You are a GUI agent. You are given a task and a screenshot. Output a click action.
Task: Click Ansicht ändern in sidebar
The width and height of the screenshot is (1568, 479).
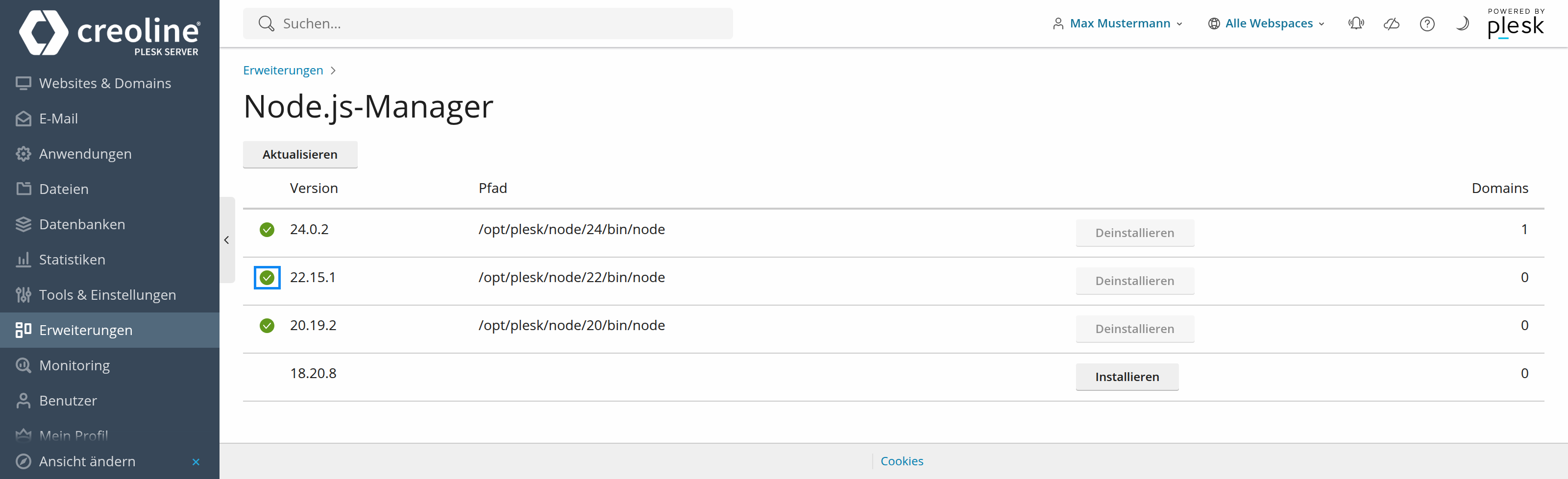[87, 461]
